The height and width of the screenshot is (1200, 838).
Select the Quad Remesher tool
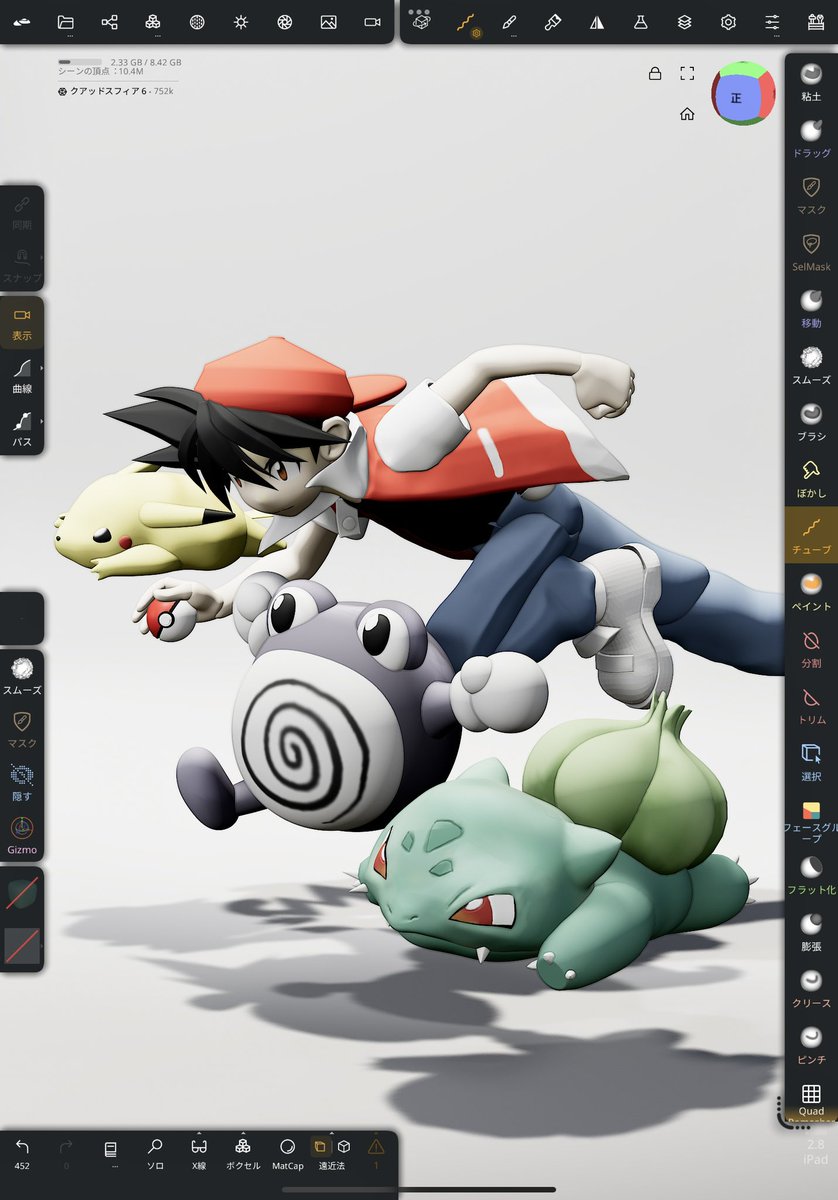click(x=811, y=1101)
